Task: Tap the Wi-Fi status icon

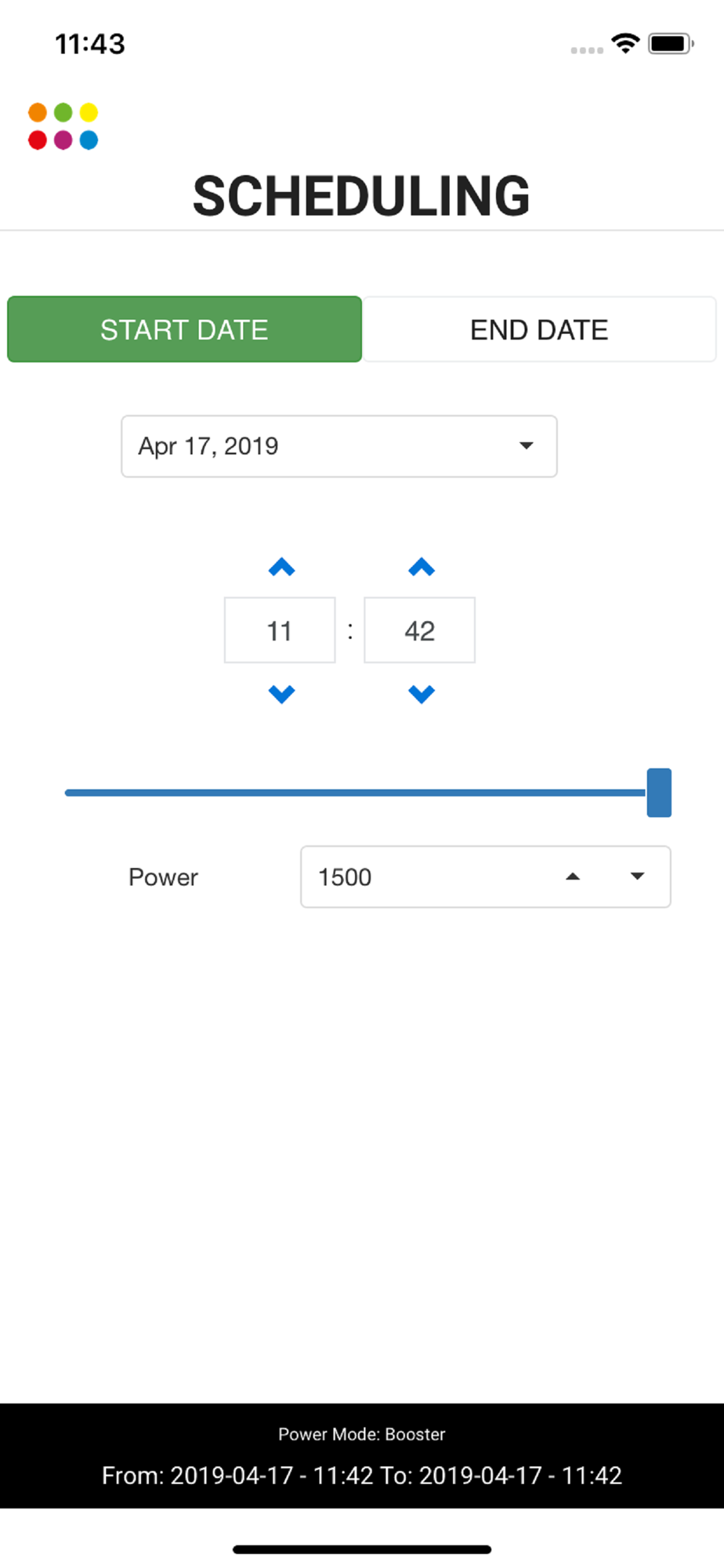Action: click(625, 43)
